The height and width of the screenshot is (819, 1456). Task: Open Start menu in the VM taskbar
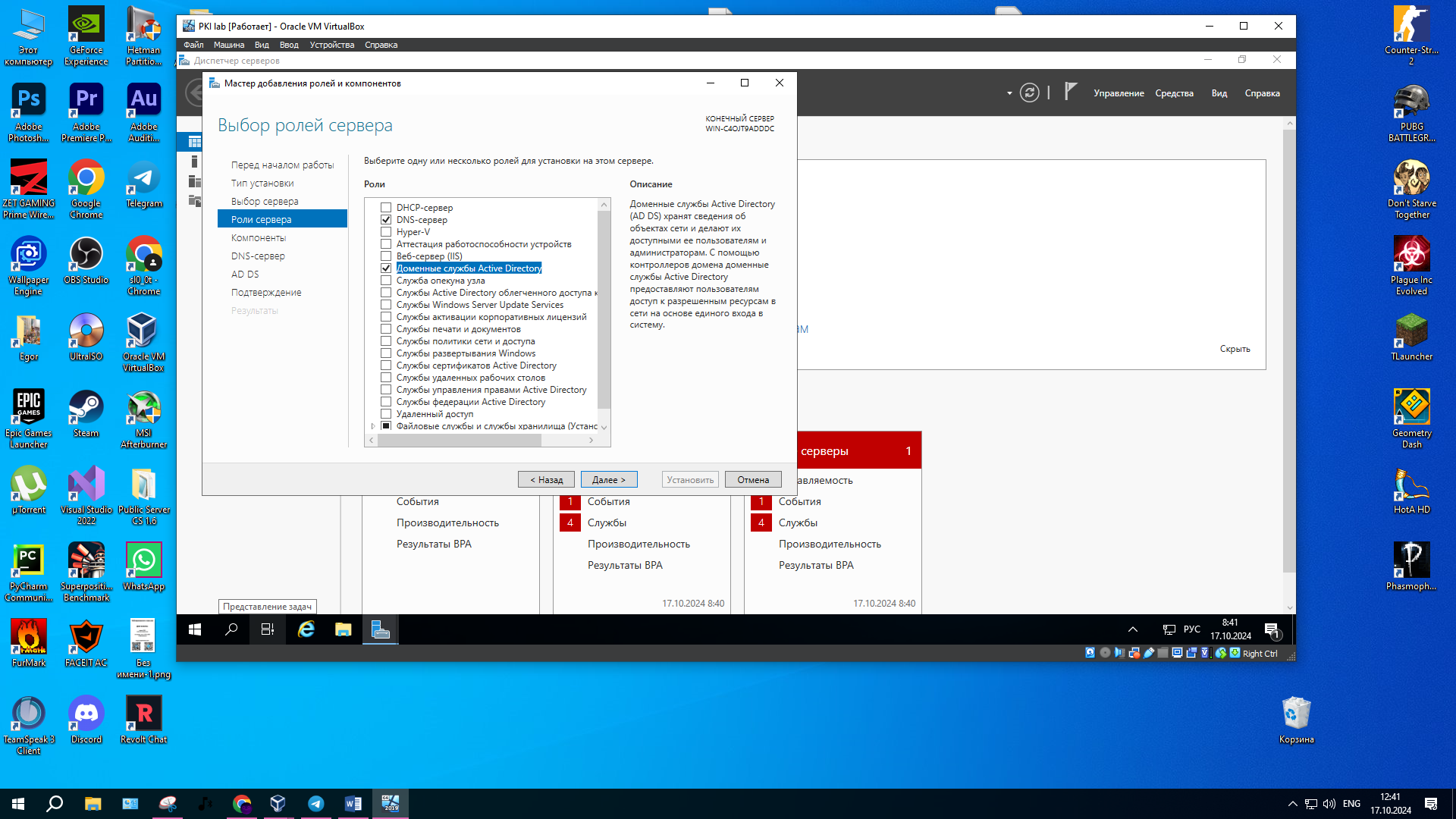click(195, 629)
